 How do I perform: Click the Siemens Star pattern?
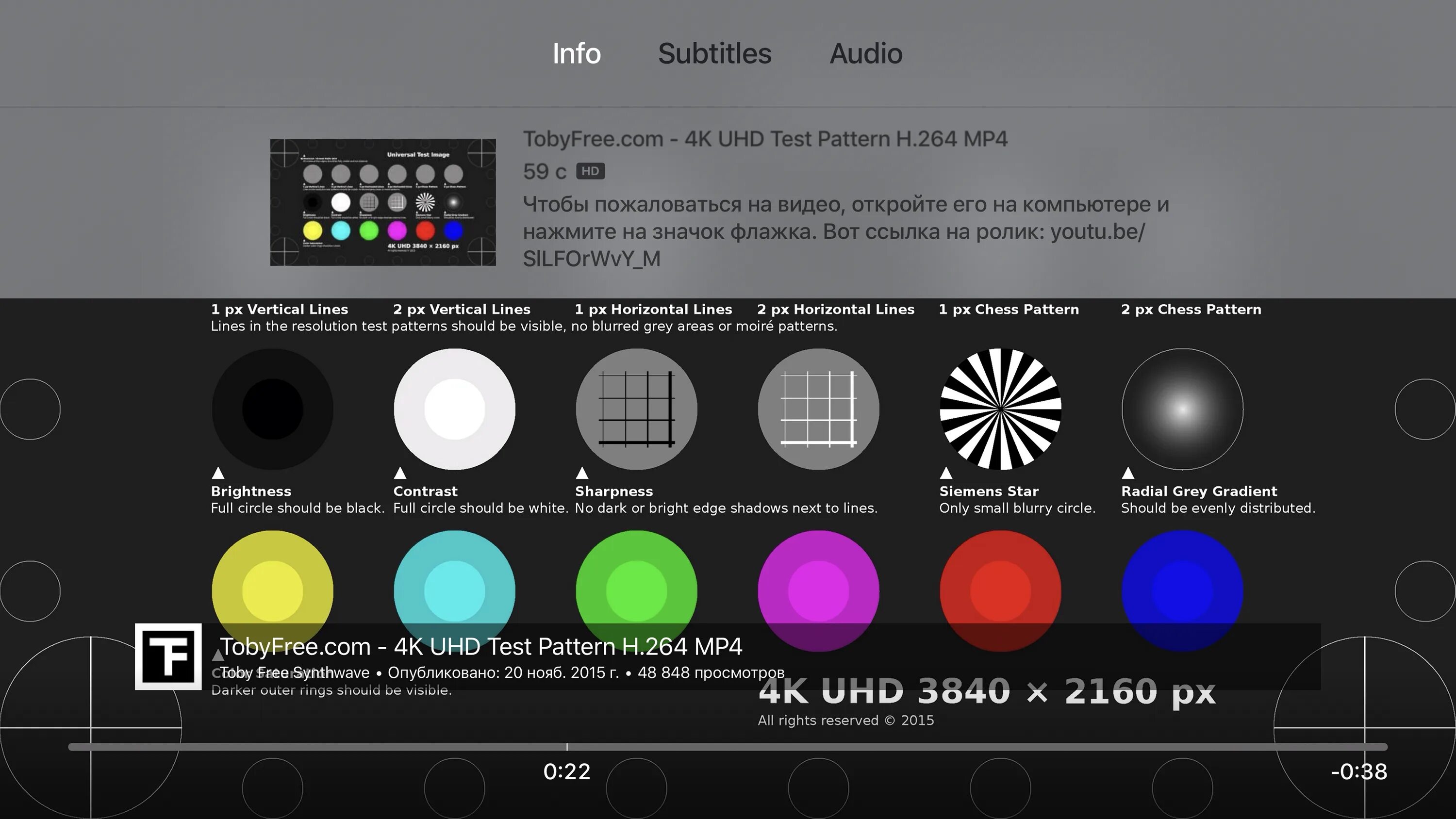tap(1000, 409)
